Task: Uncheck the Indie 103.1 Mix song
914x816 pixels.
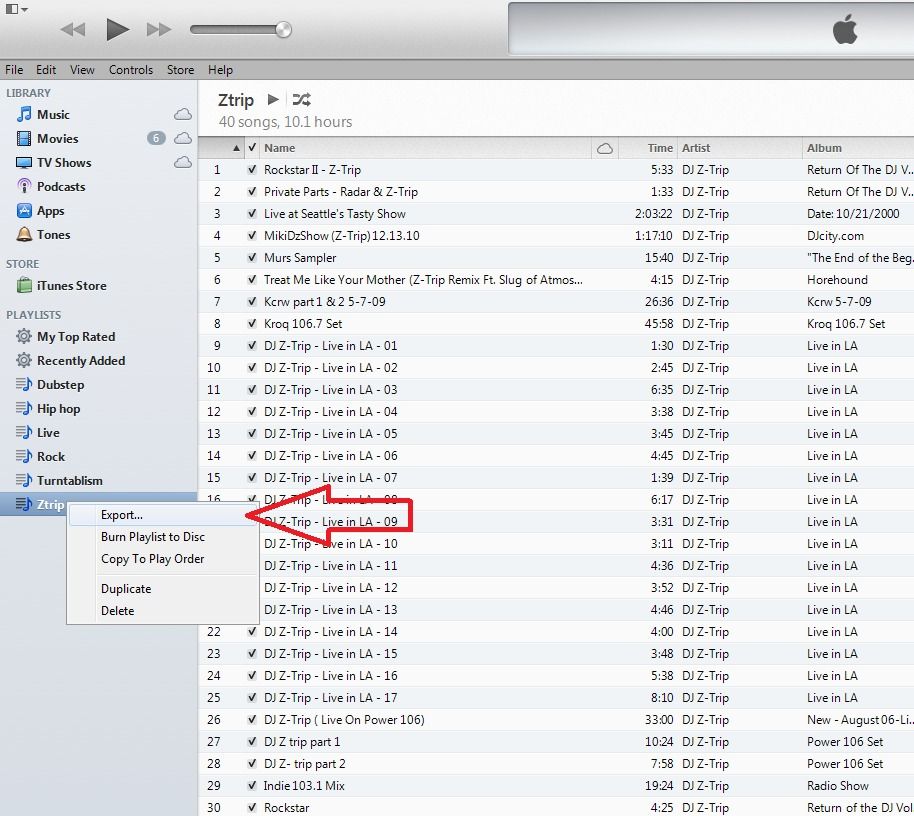Action: 252,786
